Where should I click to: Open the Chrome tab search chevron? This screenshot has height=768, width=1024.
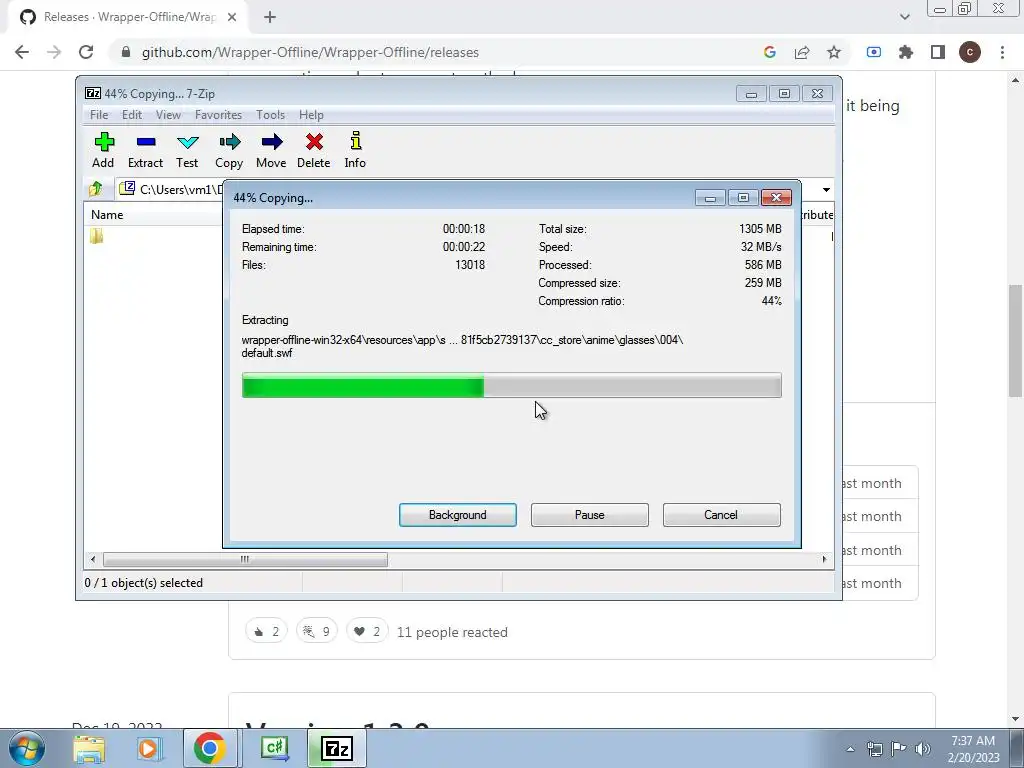[x=904, y=17]
